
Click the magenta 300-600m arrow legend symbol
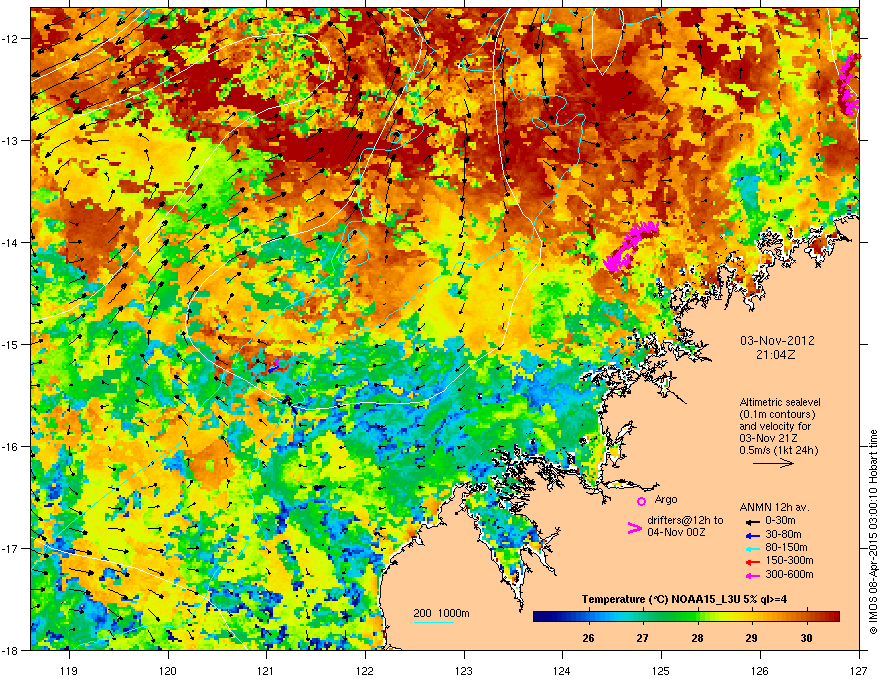[753, 576]
